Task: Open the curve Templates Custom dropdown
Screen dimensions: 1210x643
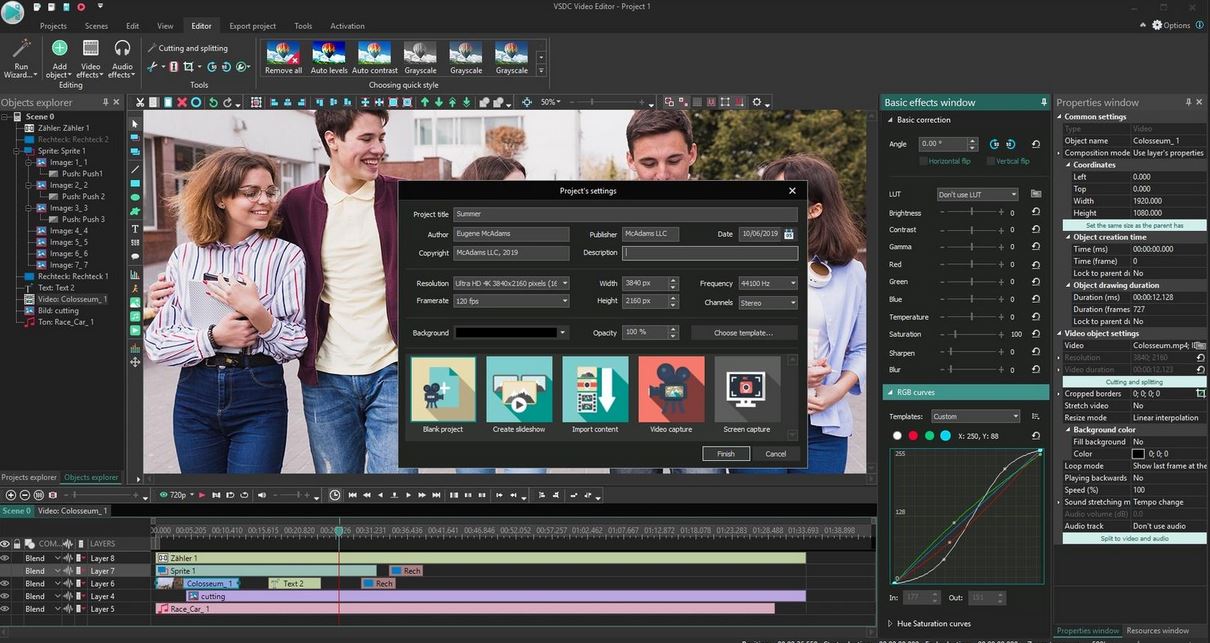Action: click(975, 416)
